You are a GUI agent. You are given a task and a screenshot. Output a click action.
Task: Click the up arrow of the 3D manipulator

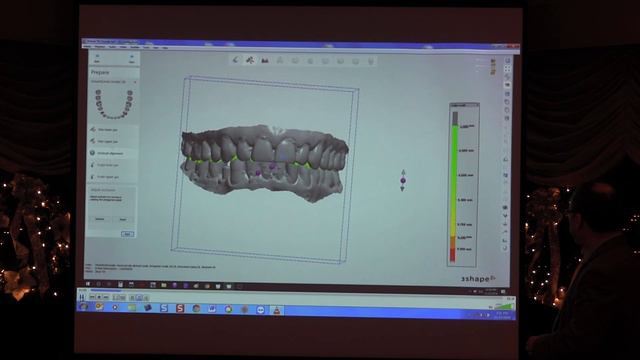tap(403, 173)
